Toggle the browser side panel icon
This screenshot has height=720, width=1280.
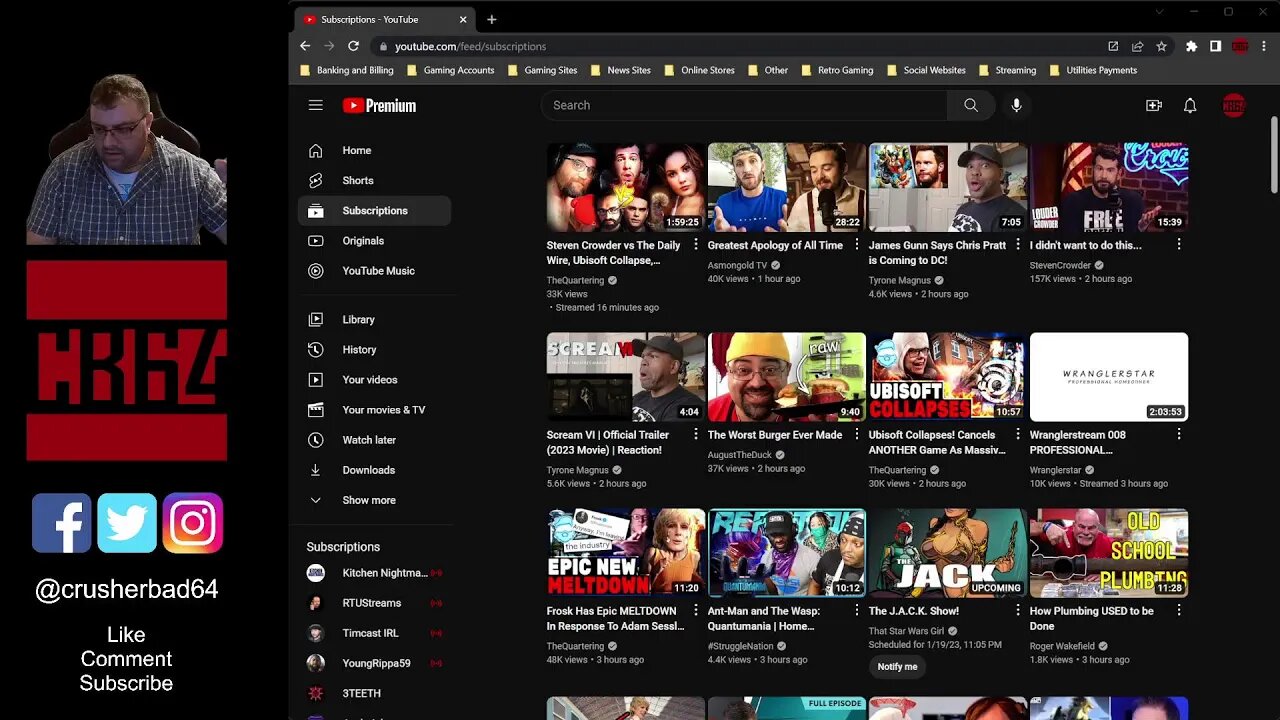click(1215, 46)
